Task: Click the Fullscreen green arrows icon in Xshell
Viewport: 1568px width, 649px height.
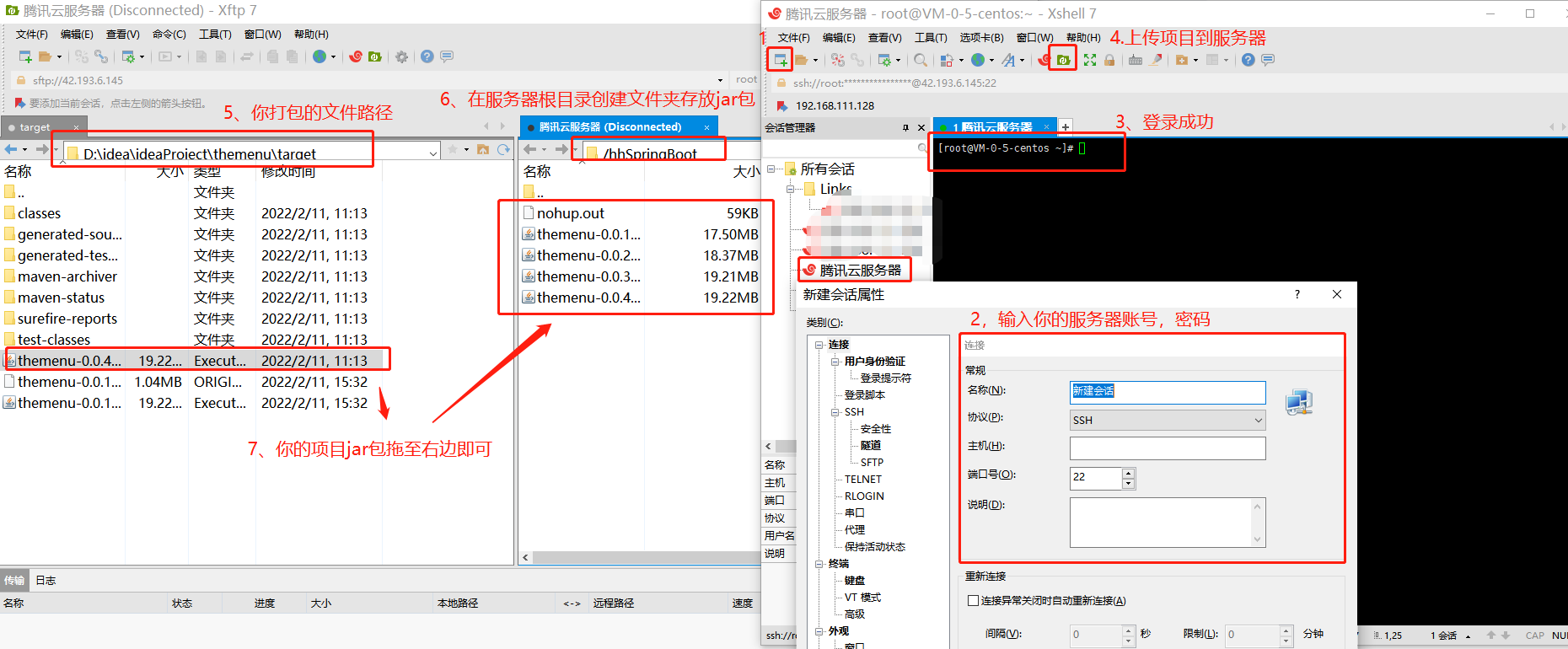Action: (1090, 60)
